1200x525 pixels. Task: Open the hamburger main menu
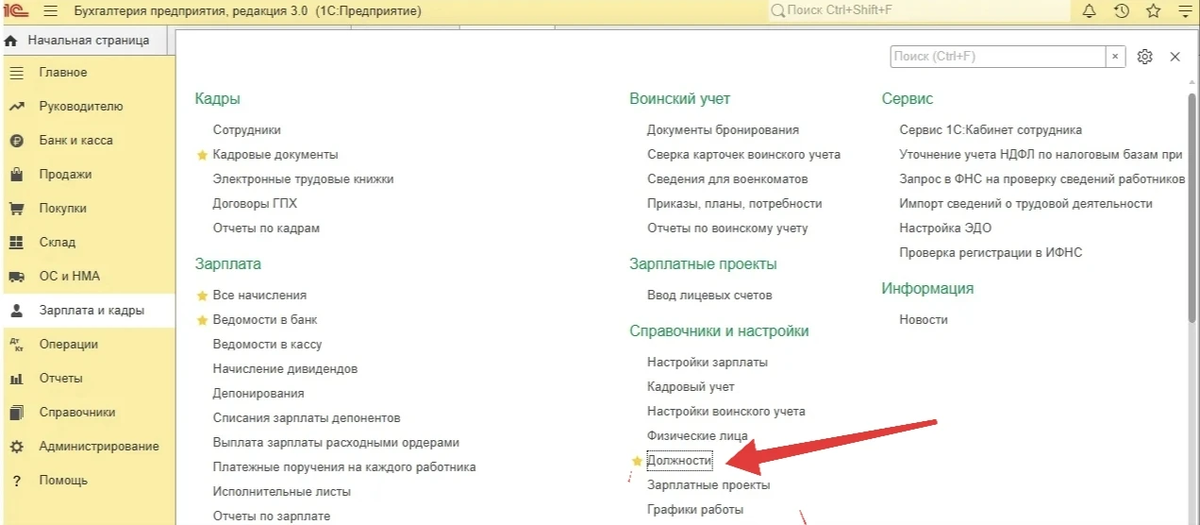[51, 11]
